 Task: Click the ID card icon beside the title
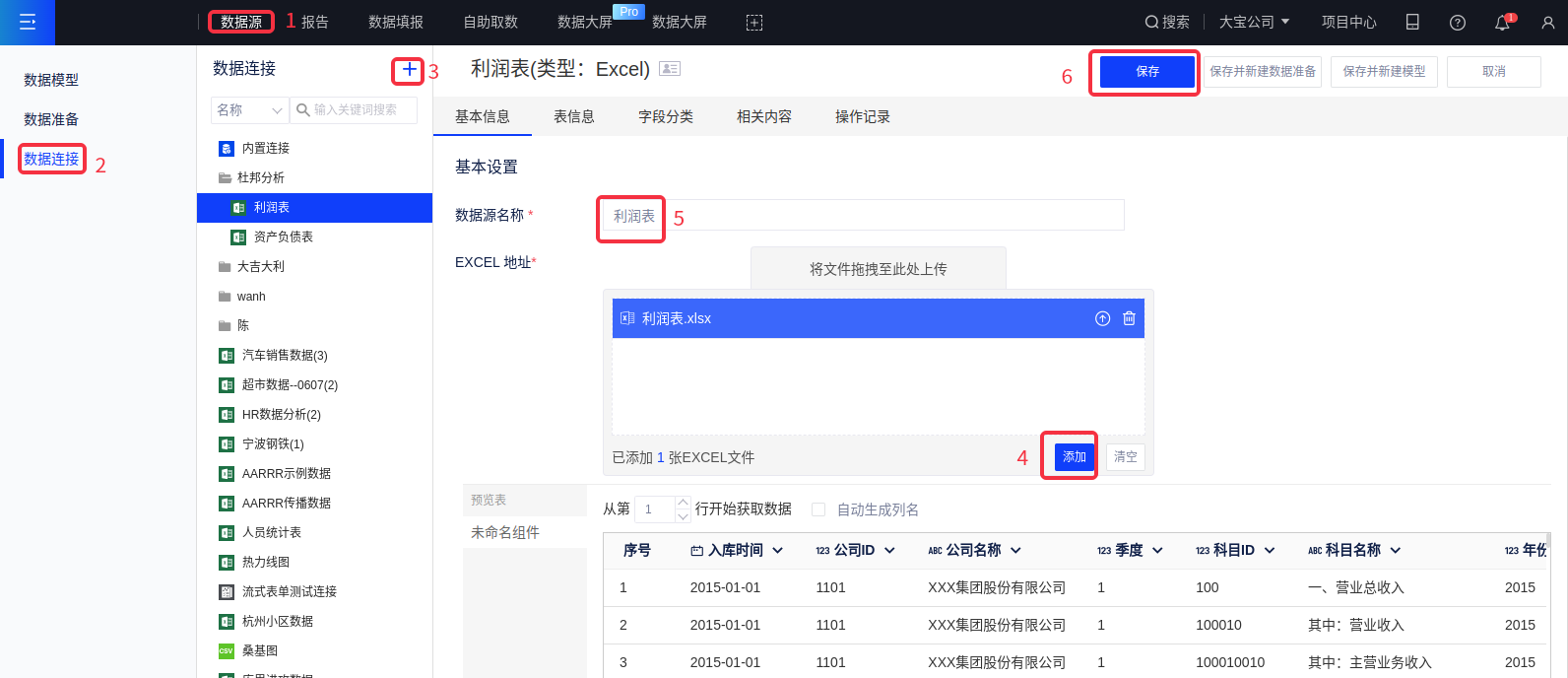(x=670, y=69)
